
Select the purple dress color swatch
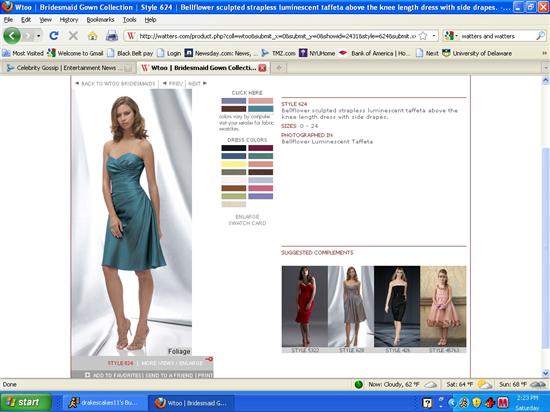coord(261,196)
